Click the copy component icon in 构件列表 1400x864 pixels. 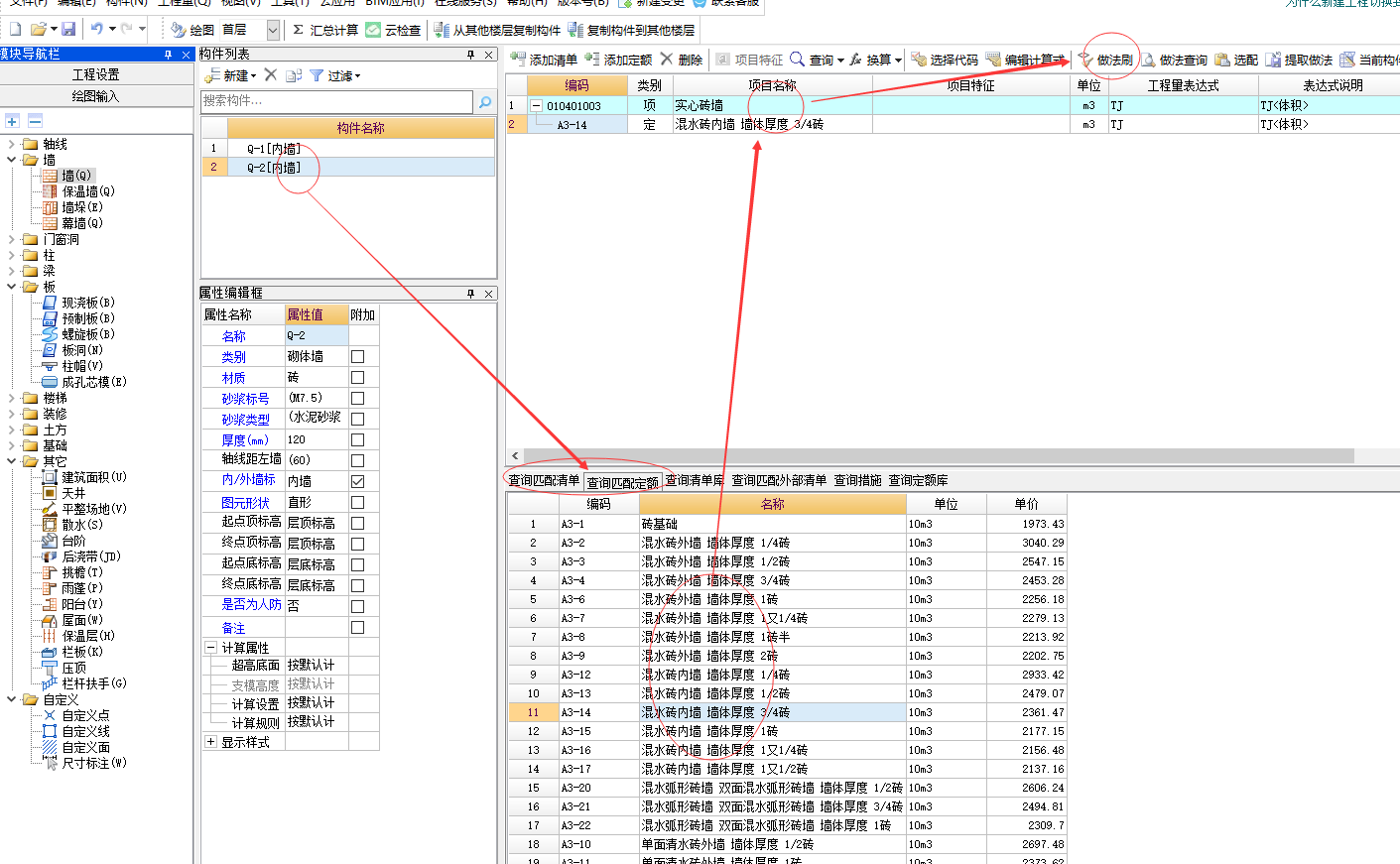click(x=294, y=75)
